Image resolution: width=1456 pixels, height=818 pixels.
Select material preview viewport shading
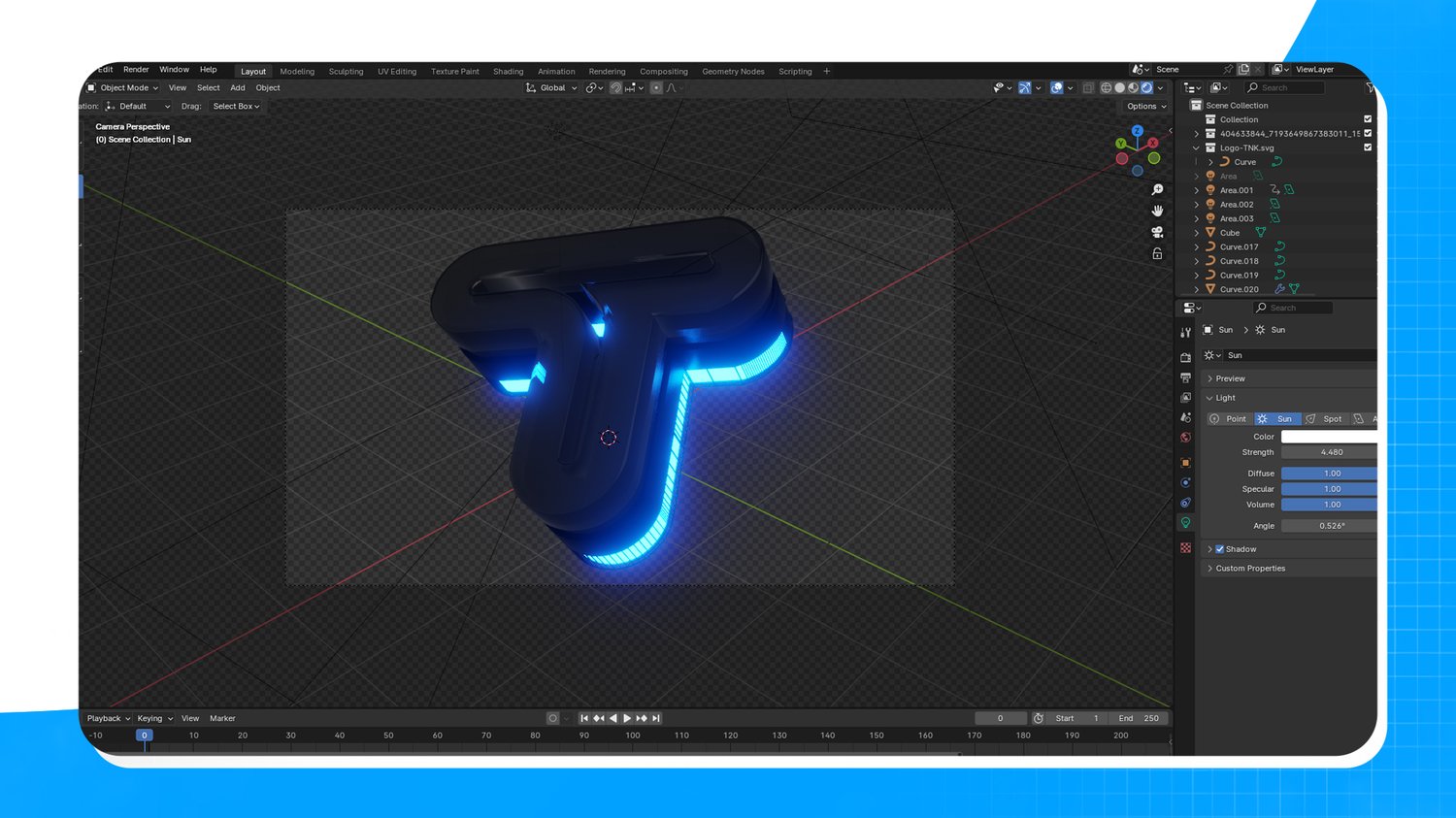coord(1133,87)
